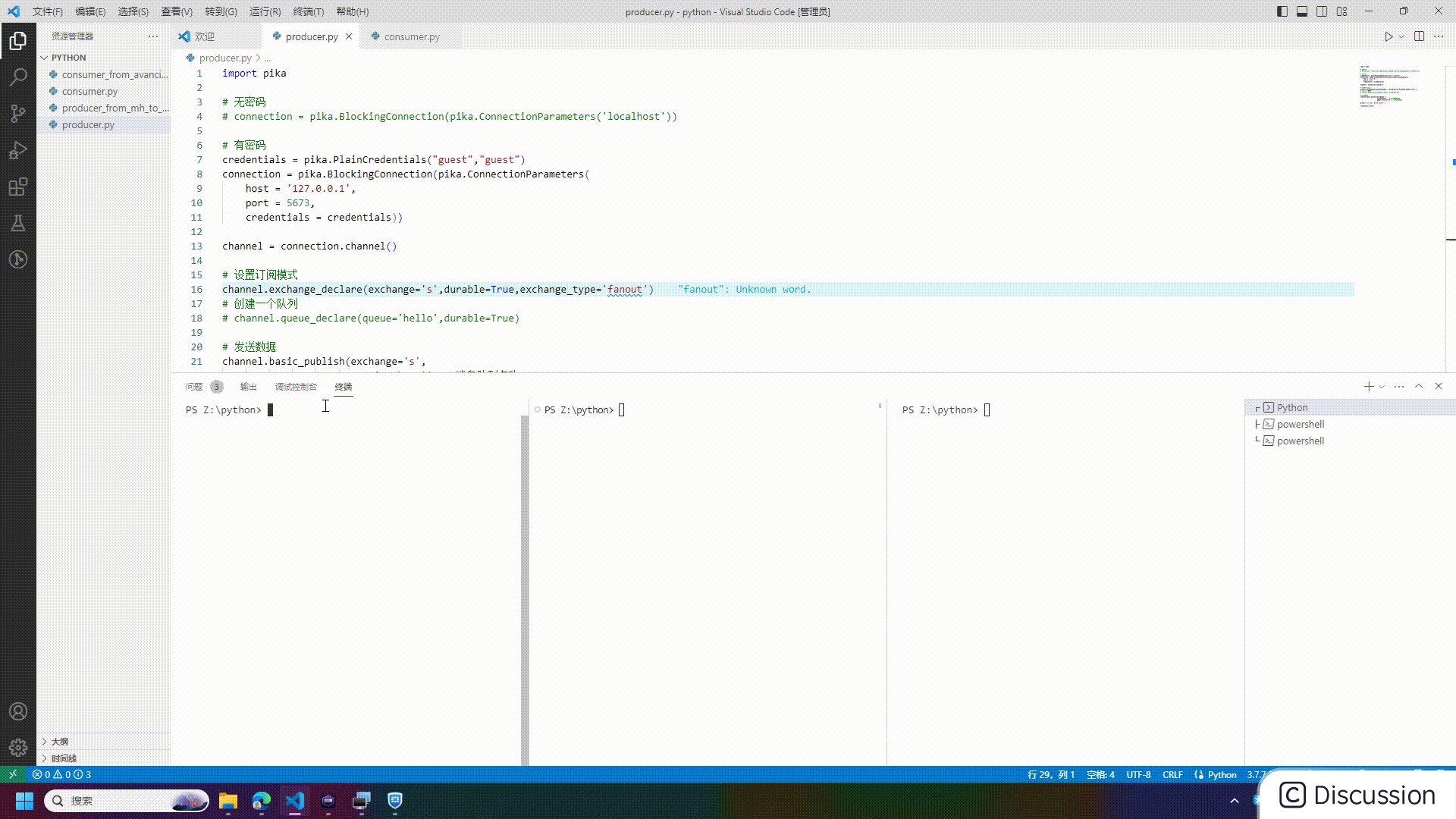
Task: Click the CRLF line ending indicator
Action: coord(1172,774)
